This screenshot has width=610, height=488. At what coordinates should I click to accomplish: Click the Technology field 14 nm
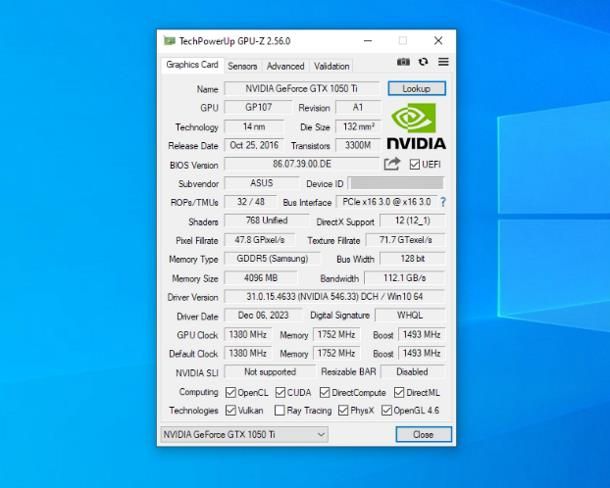254,126
